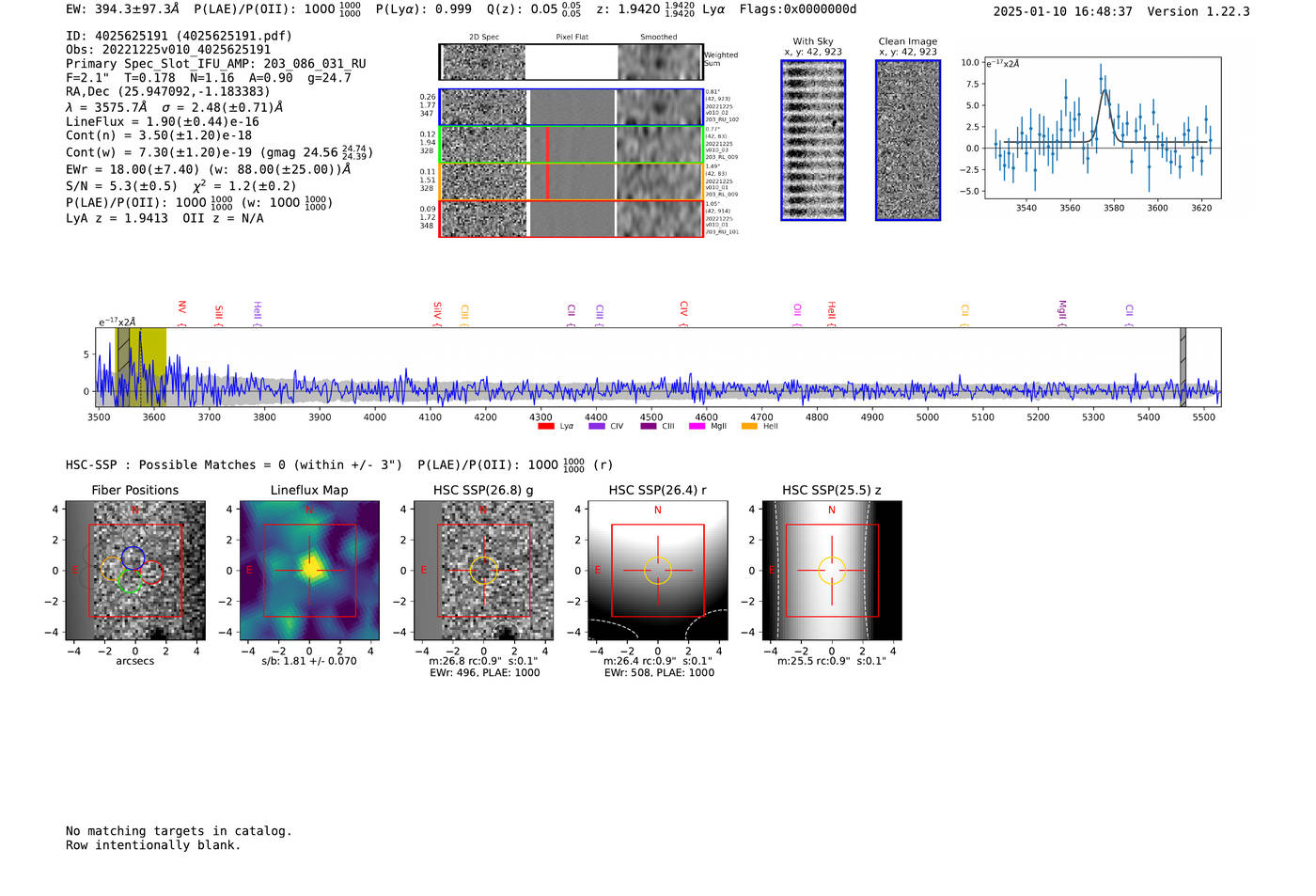Click the s/b: 1.81 +/- 0.070 caption
1316x896 pixels.
(x=309, y=661)
